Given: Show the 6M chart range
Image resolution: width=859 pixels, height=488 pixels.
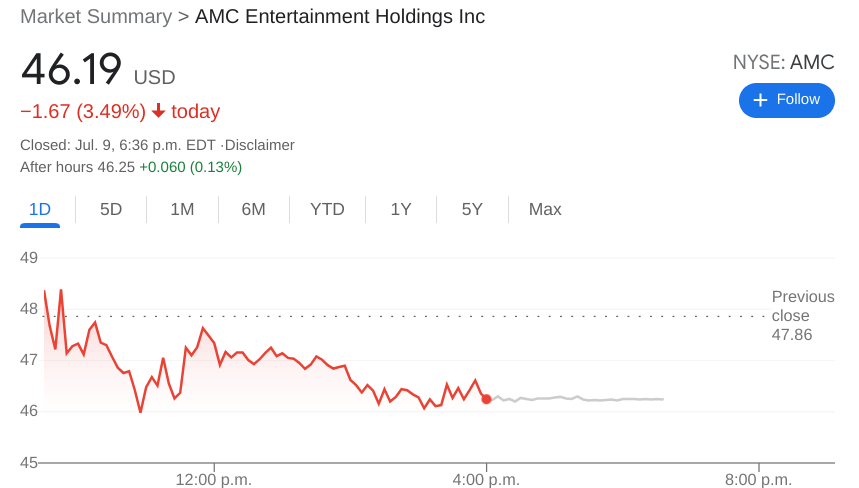Looking at the screenshot, I should click(253, 210).
